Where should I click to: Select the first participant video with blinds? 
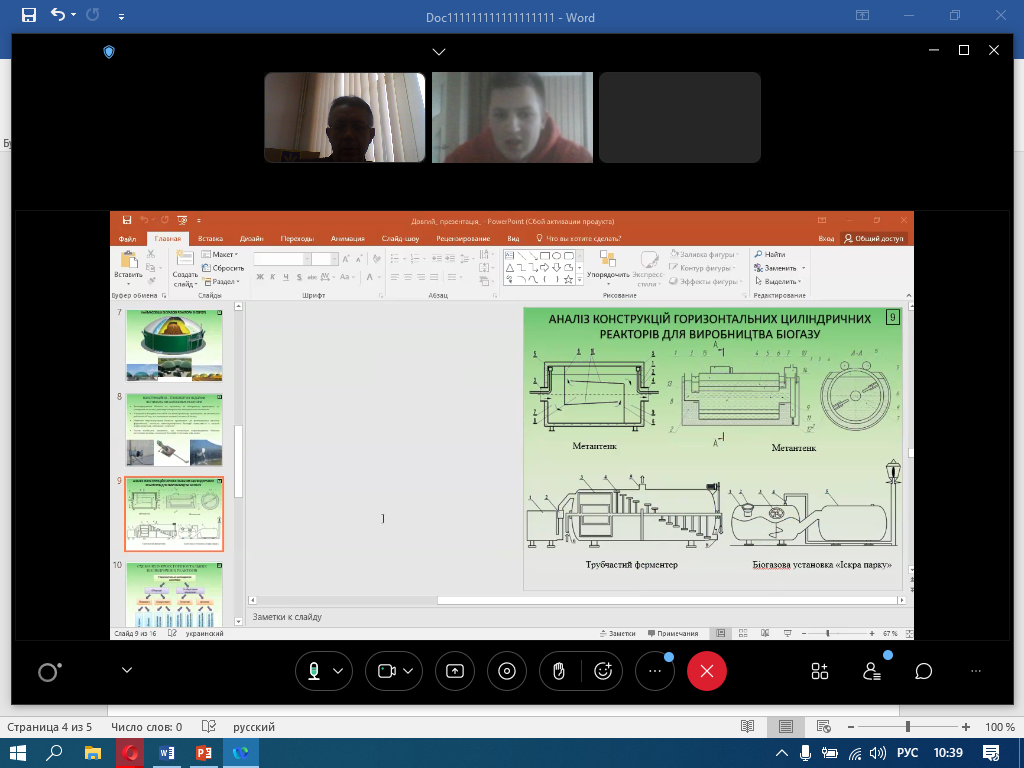[345, 118]
